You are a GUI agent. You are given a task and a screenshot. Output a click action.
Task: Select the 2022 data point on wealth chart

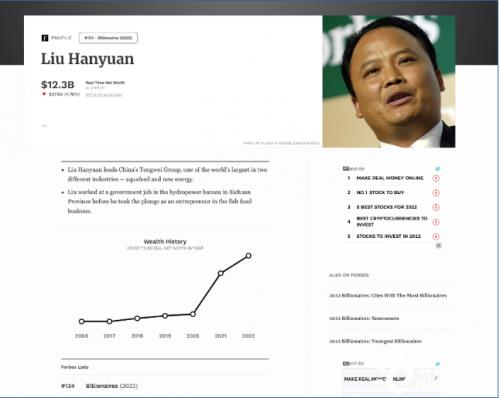click(248, 256)
